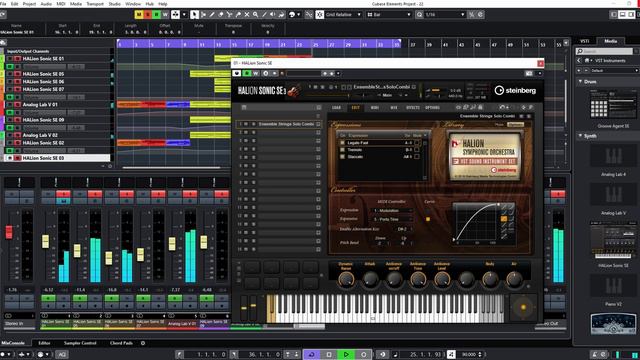Toggle Write W in HALion plugin header
640x360 pixels.
pyautogui.click(x=256, y=73)
